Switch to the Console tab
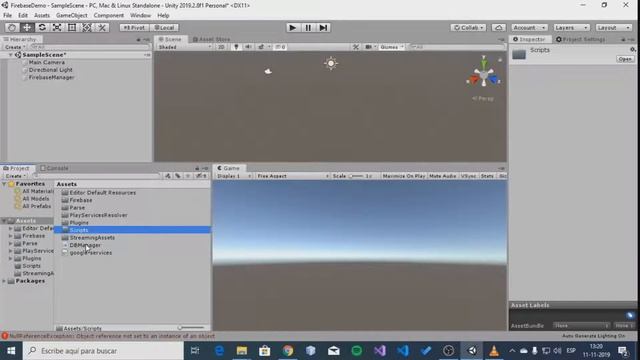Screen dimensions: 640x360 (54, 168)
